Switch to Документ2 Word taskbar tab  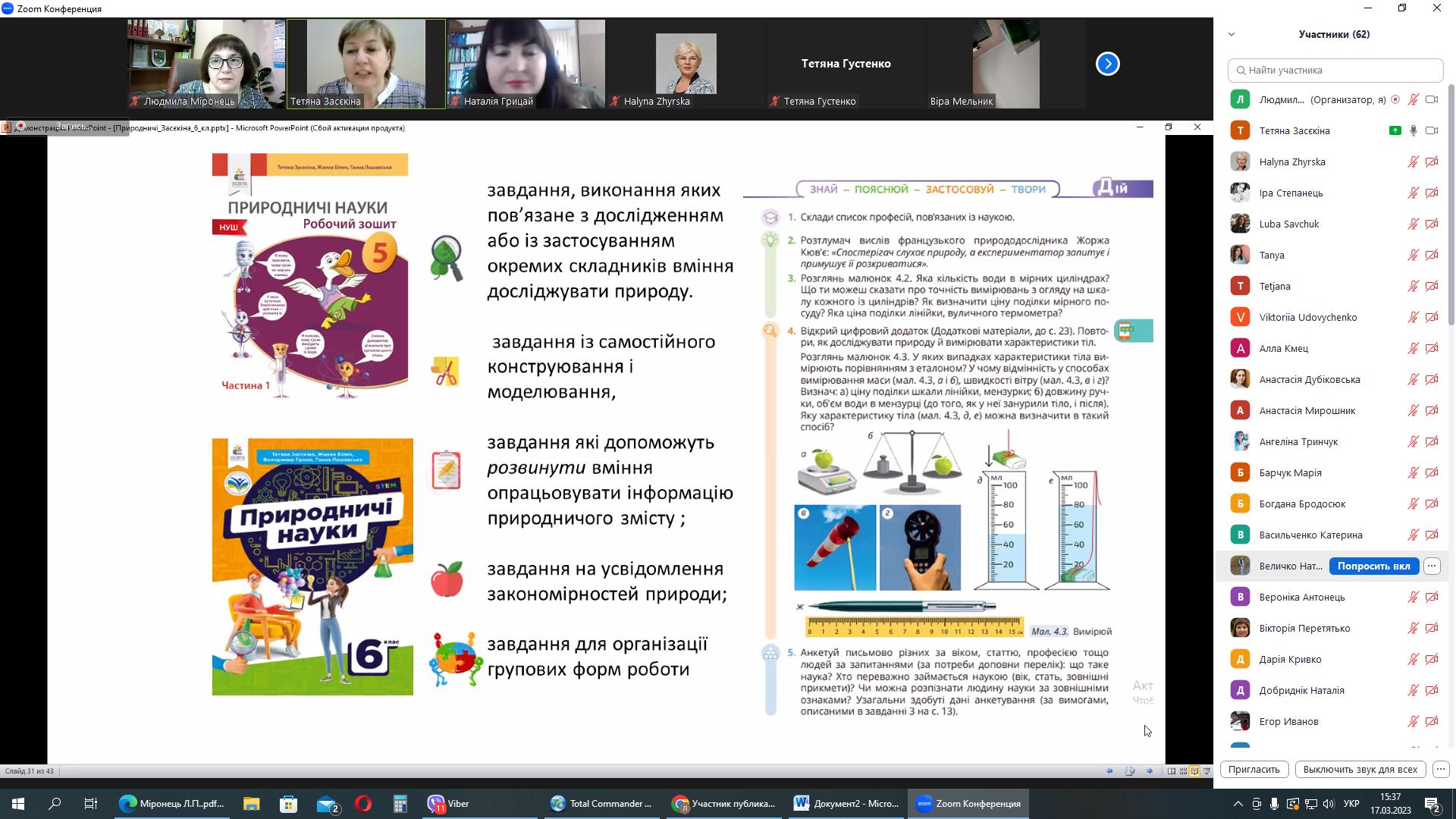coord(846,803)
